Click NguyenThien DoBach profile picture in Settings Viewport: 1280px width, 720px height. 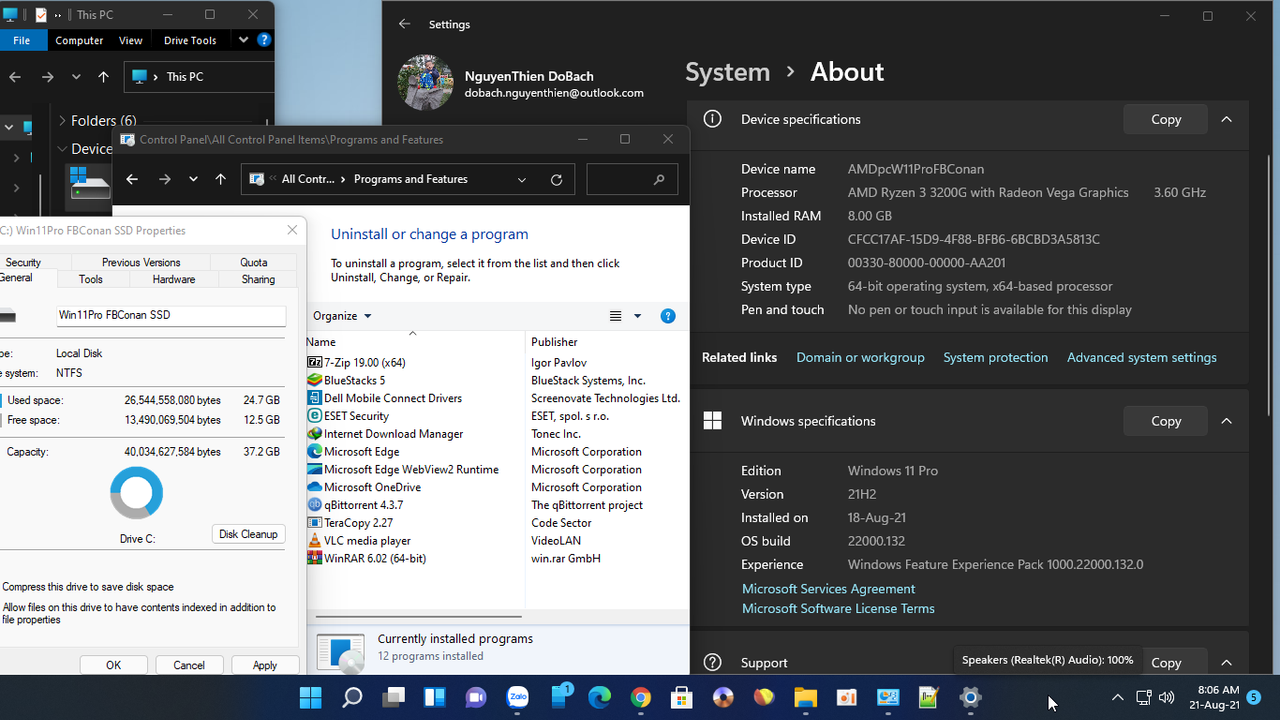(426, 82)
